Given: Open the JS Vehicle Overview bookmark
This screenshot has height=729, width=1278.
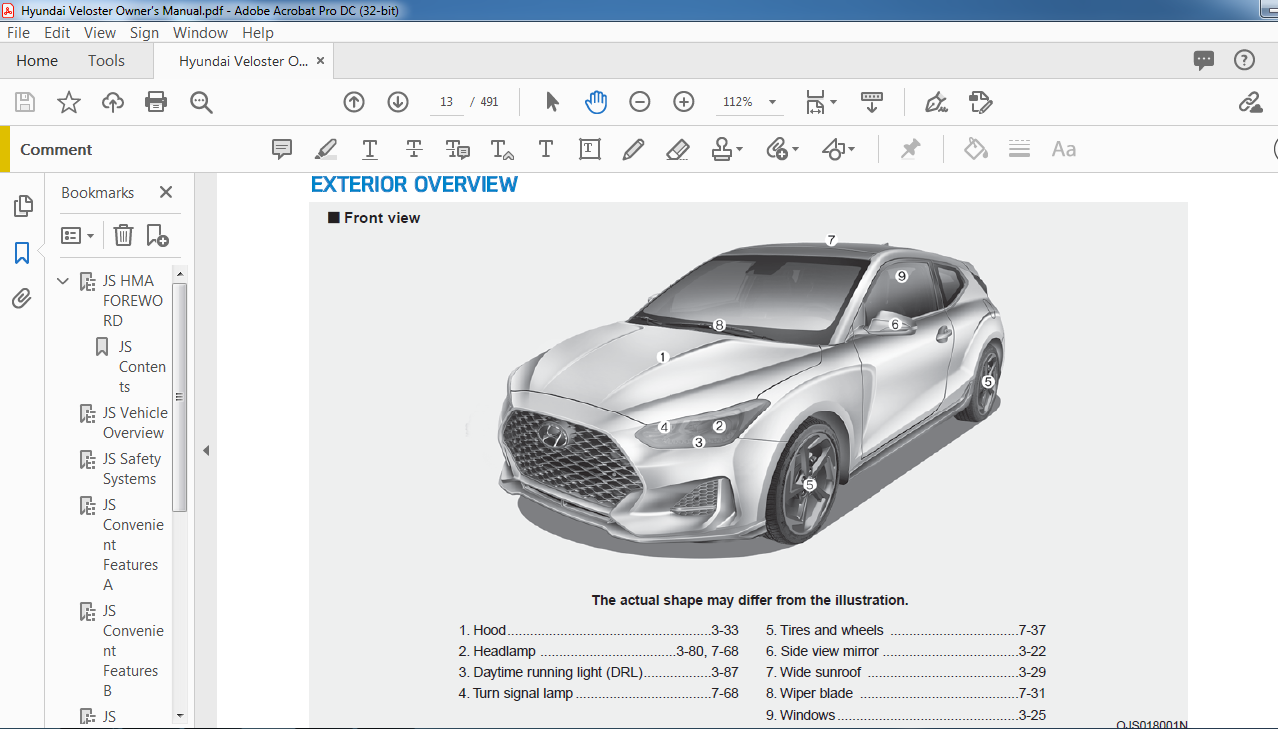Looking at the screenshot, I should (x=135, y=423).
